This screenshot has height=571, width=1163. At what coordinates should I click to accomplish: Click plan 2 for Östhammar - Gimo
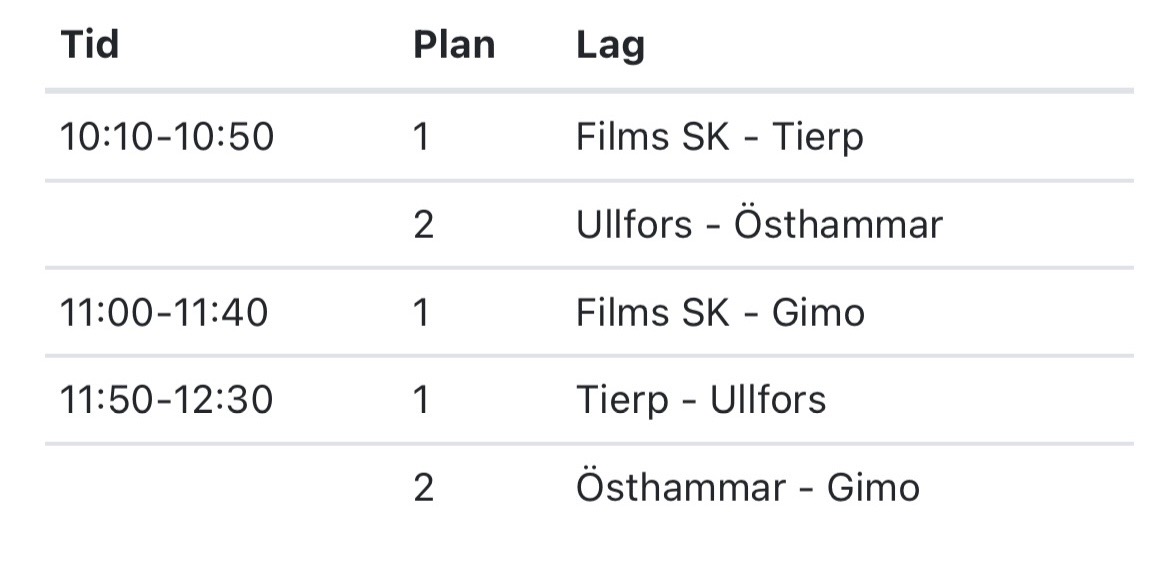pos(424,487)
